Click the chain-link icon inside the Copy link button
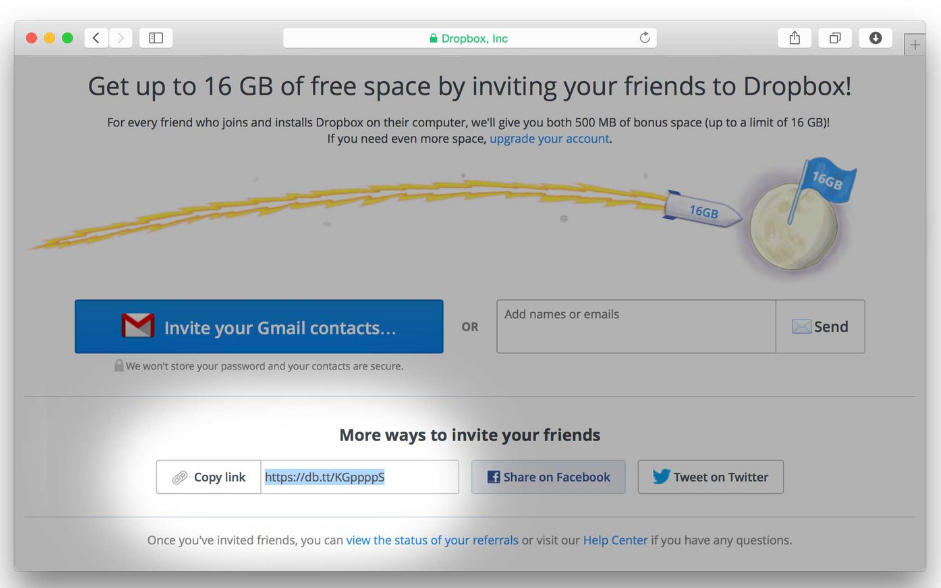The image size is (941, 588). (x=179, y=477)
